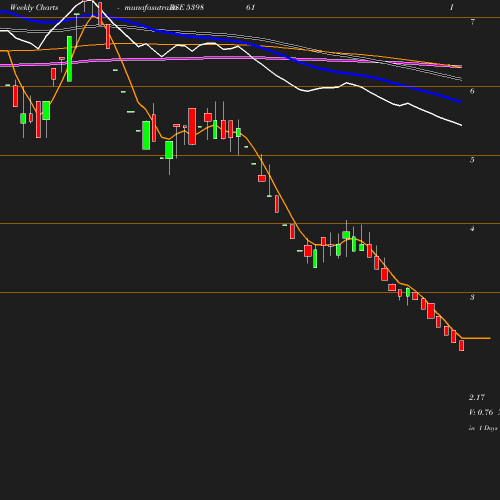Click the price axis label '5'
Image resolution: width=500 pixels, height=500 pixels.
click(472, 160)
